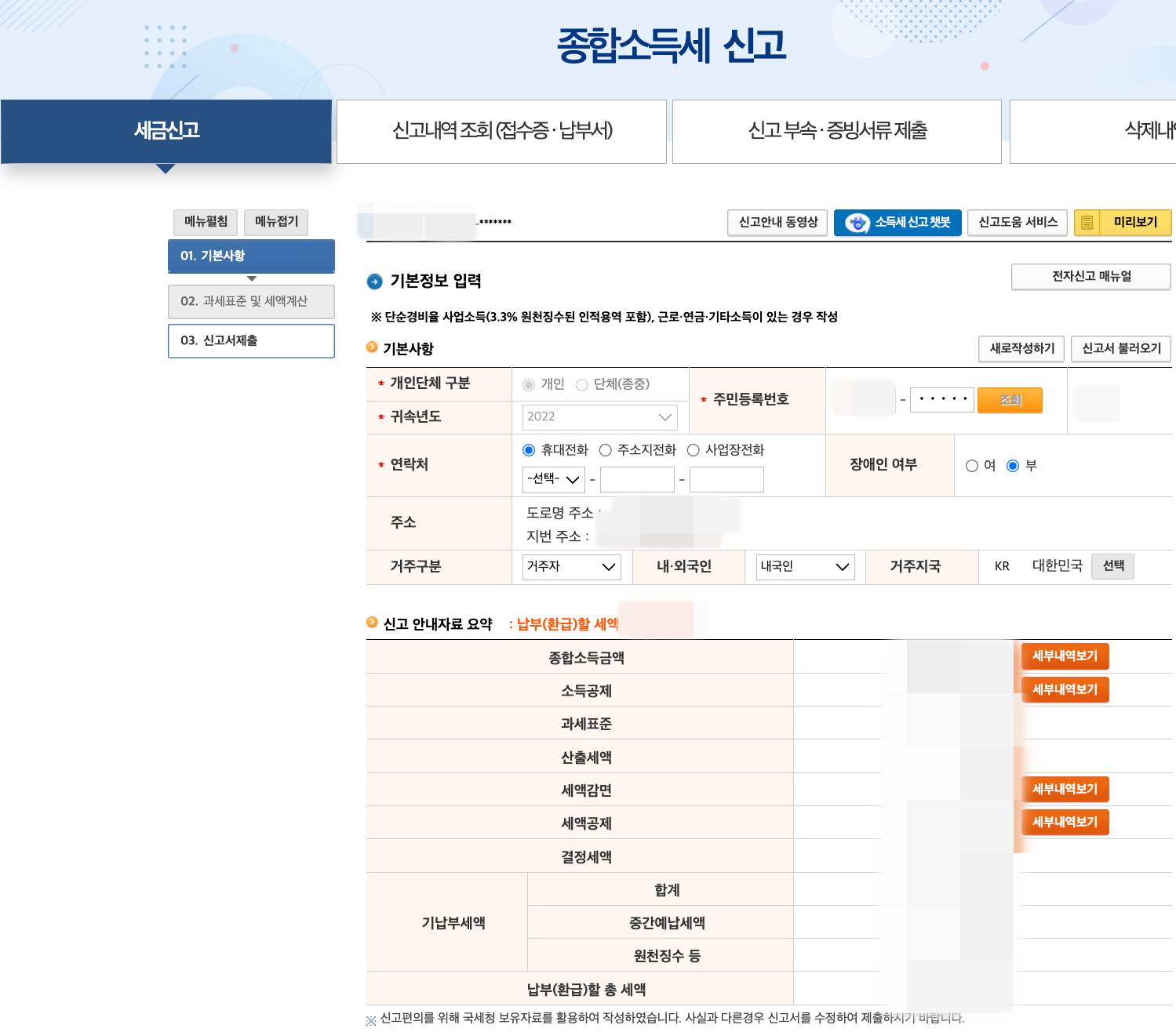
Task: Open the 거주구분 residency dropdown
Action: (571, 567)
